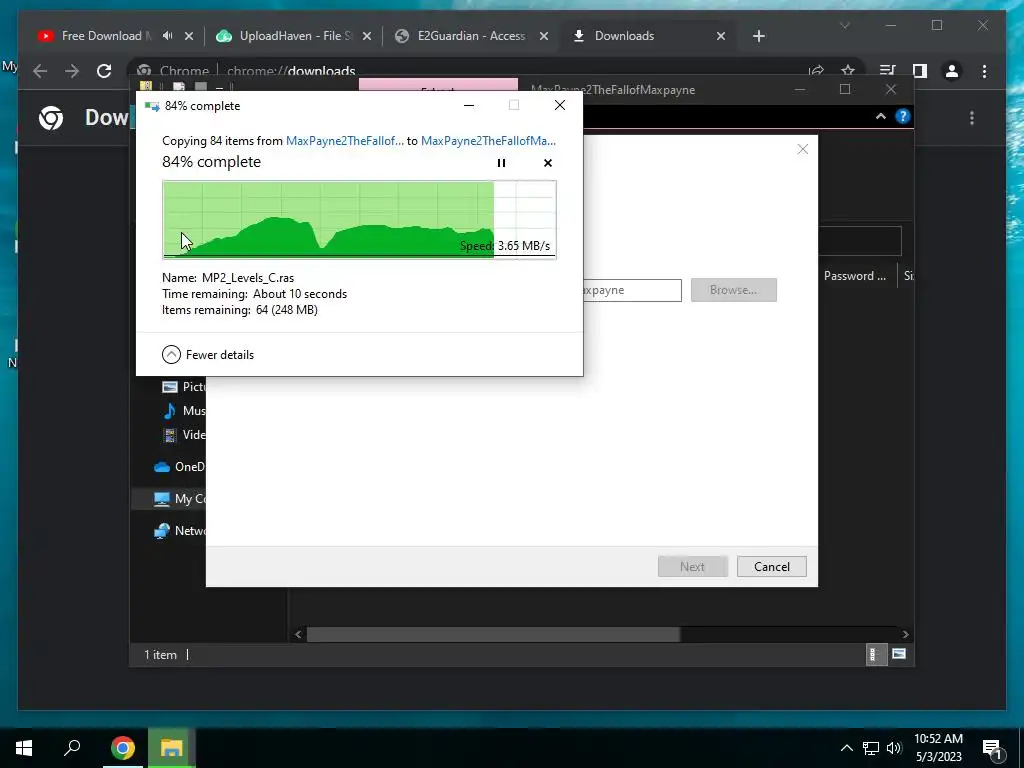The height and width of the screenshot is (768, 1024).
Task: Go back in Chrome
Action: click(40, 71)
